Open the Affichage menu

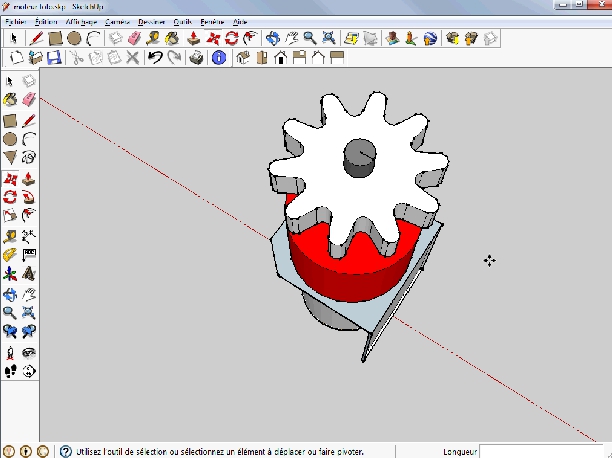pyautogui.click(x=81, y=22)
